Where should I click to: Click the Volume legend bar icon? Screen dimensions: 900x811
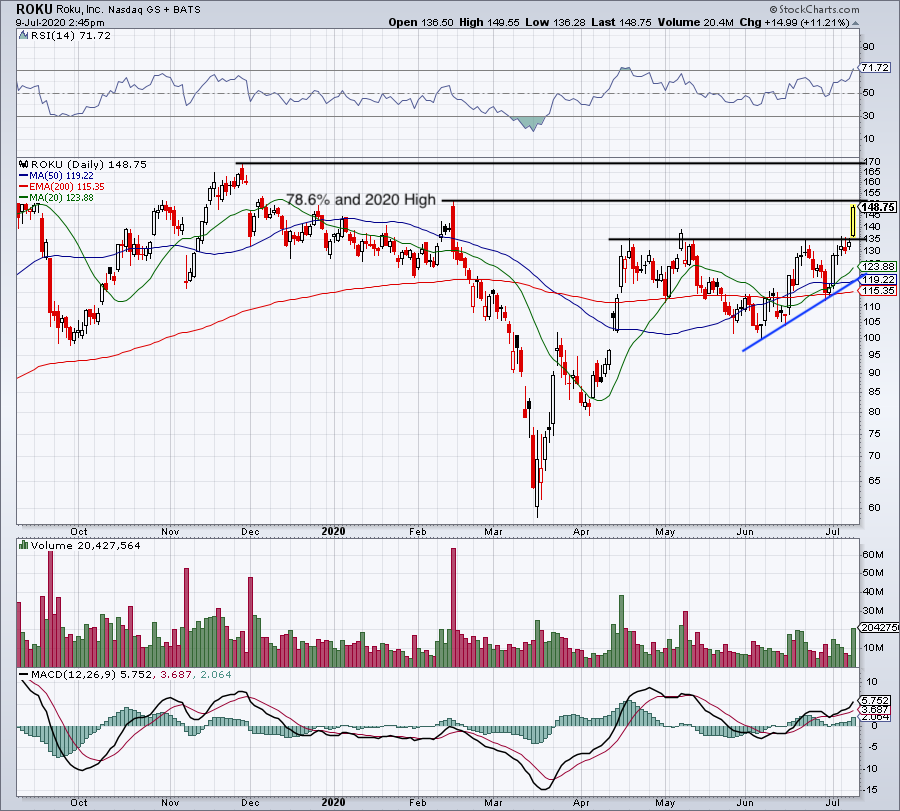(23, 545)
